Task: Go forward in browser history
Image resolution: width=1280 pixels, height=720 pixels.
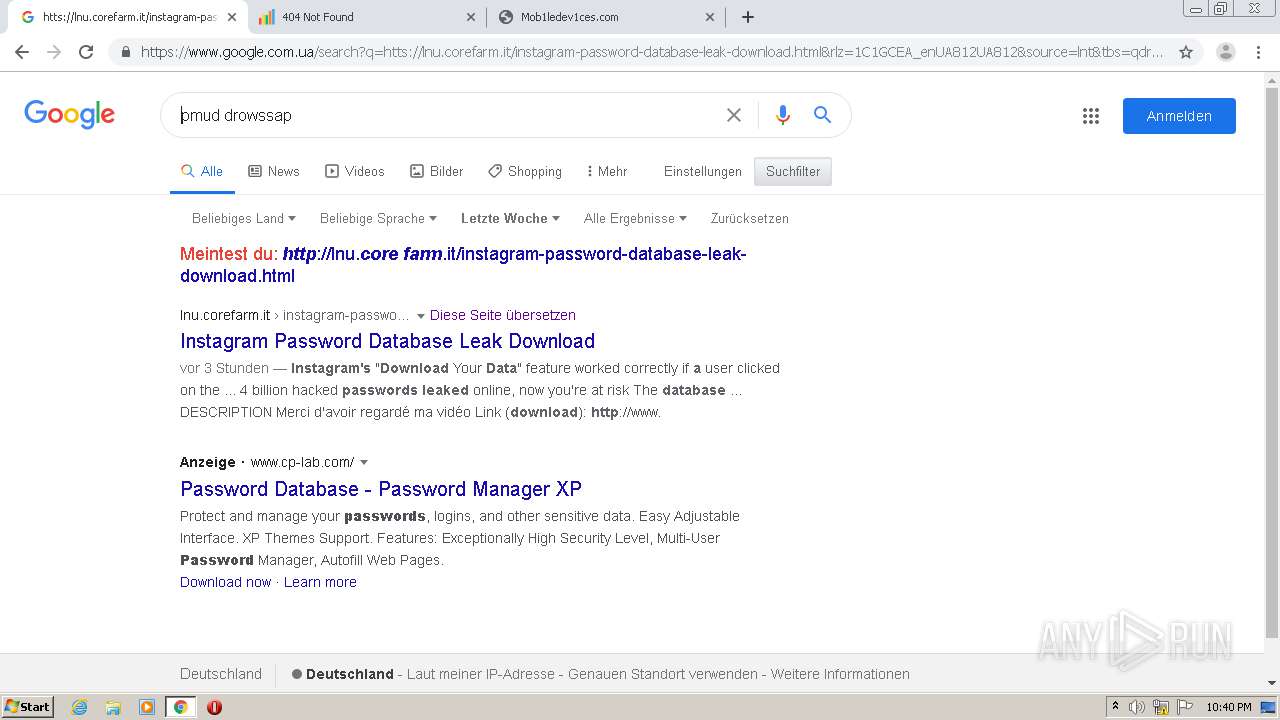Action: [x=54, y=52]
